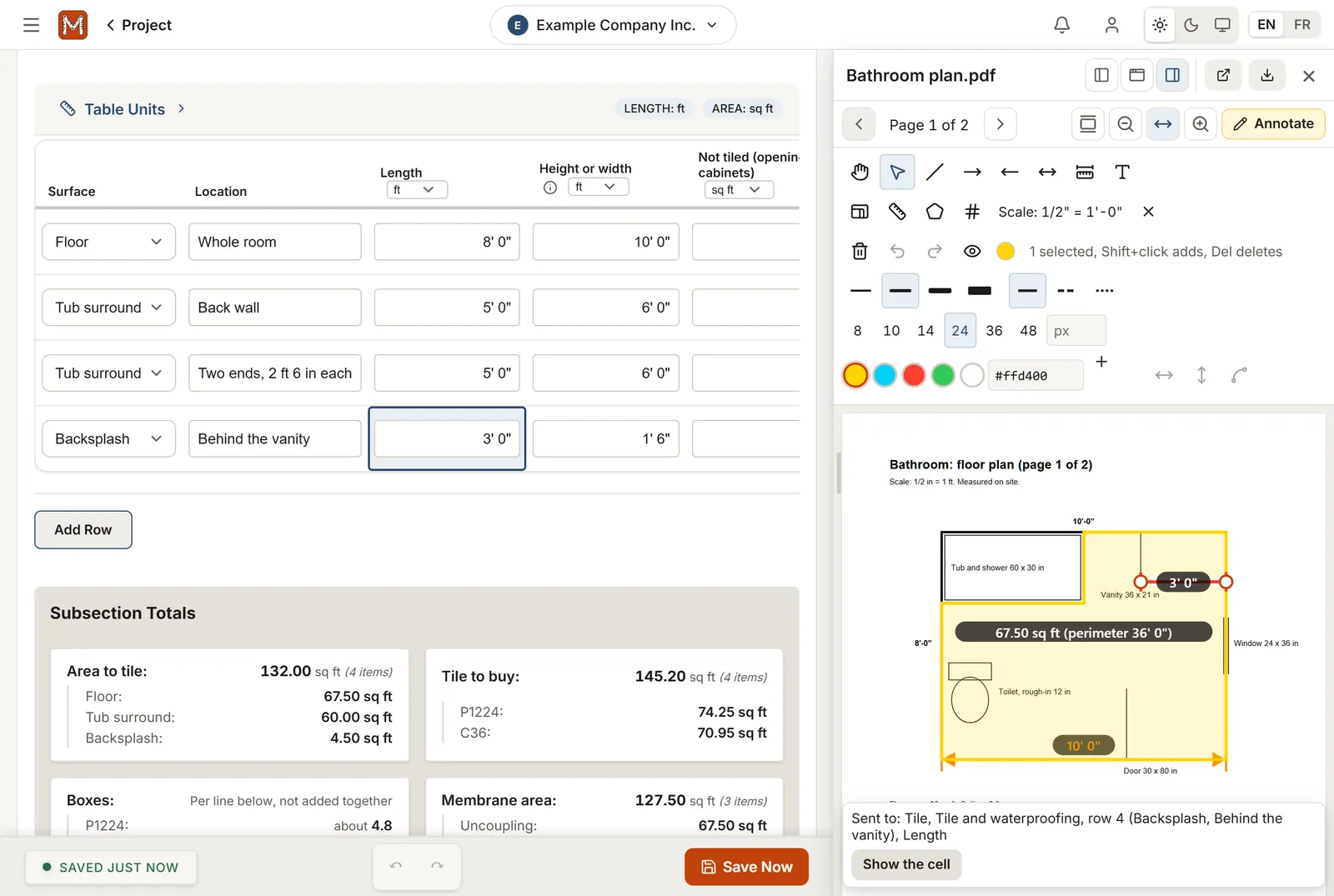Open Length unit dropdown in table header
The height and width of the screenshot is (896, 1334).
[x=417, y=190]
